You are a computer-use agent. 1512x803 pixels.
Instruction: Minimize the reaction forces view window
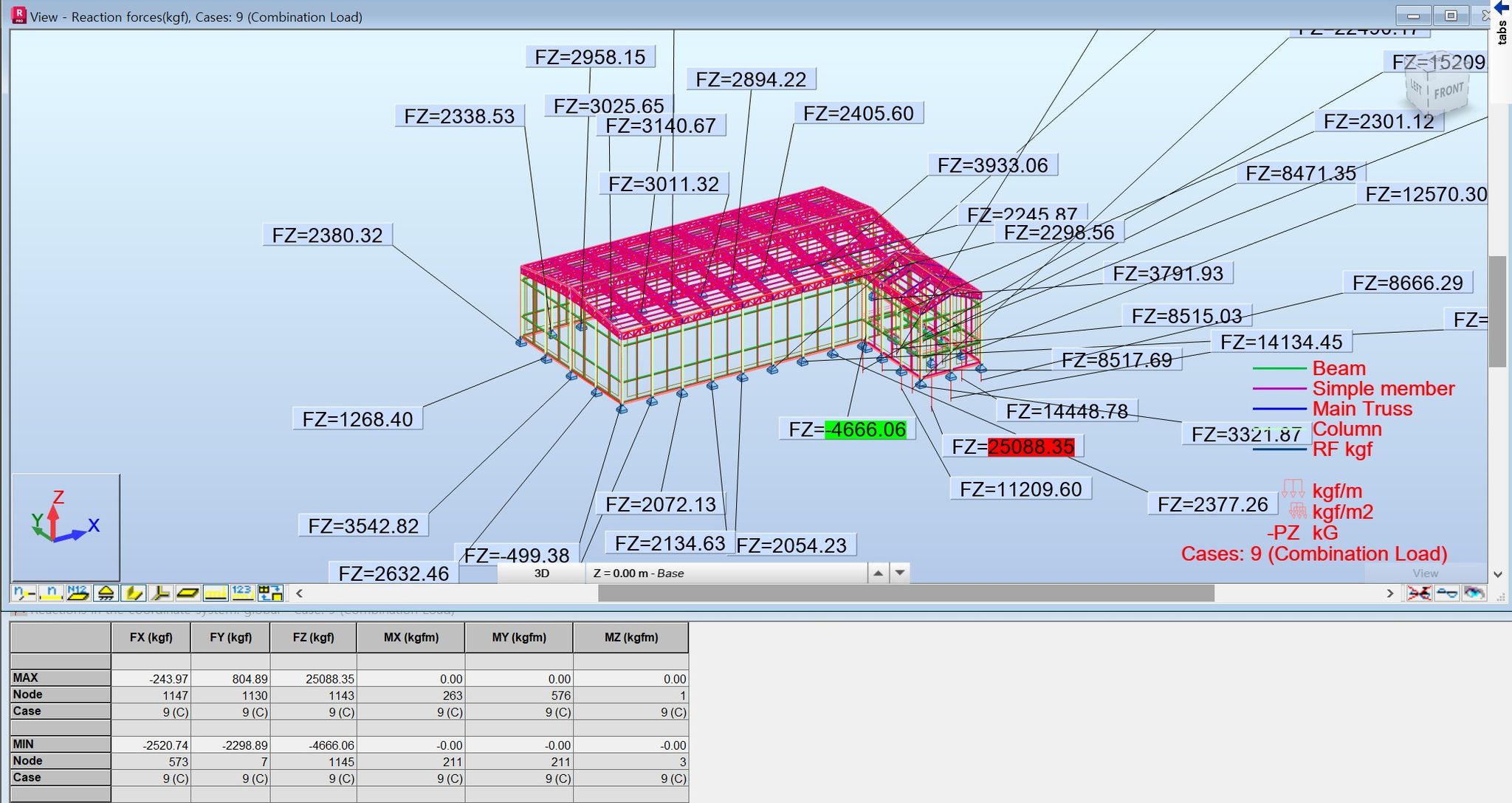click(1414, 15)
